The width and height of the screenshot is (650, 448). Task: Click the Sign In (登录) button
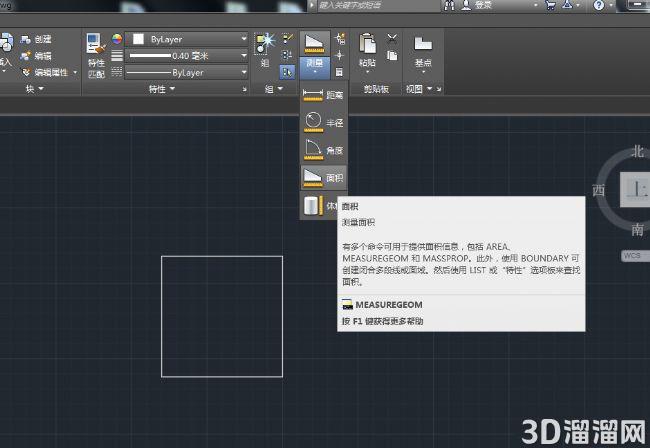477,5
